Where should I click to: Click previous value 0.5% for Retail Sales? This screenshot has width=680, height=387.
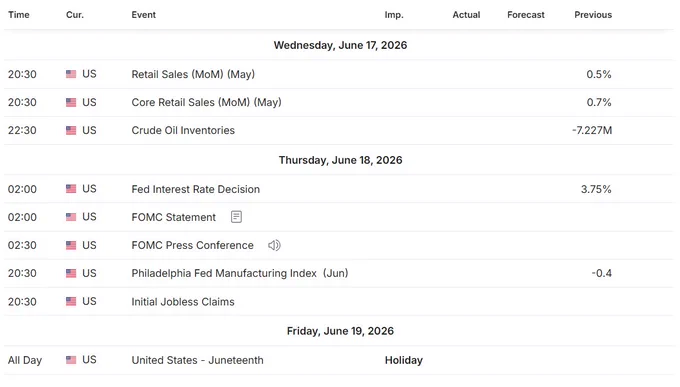point(599,74)
